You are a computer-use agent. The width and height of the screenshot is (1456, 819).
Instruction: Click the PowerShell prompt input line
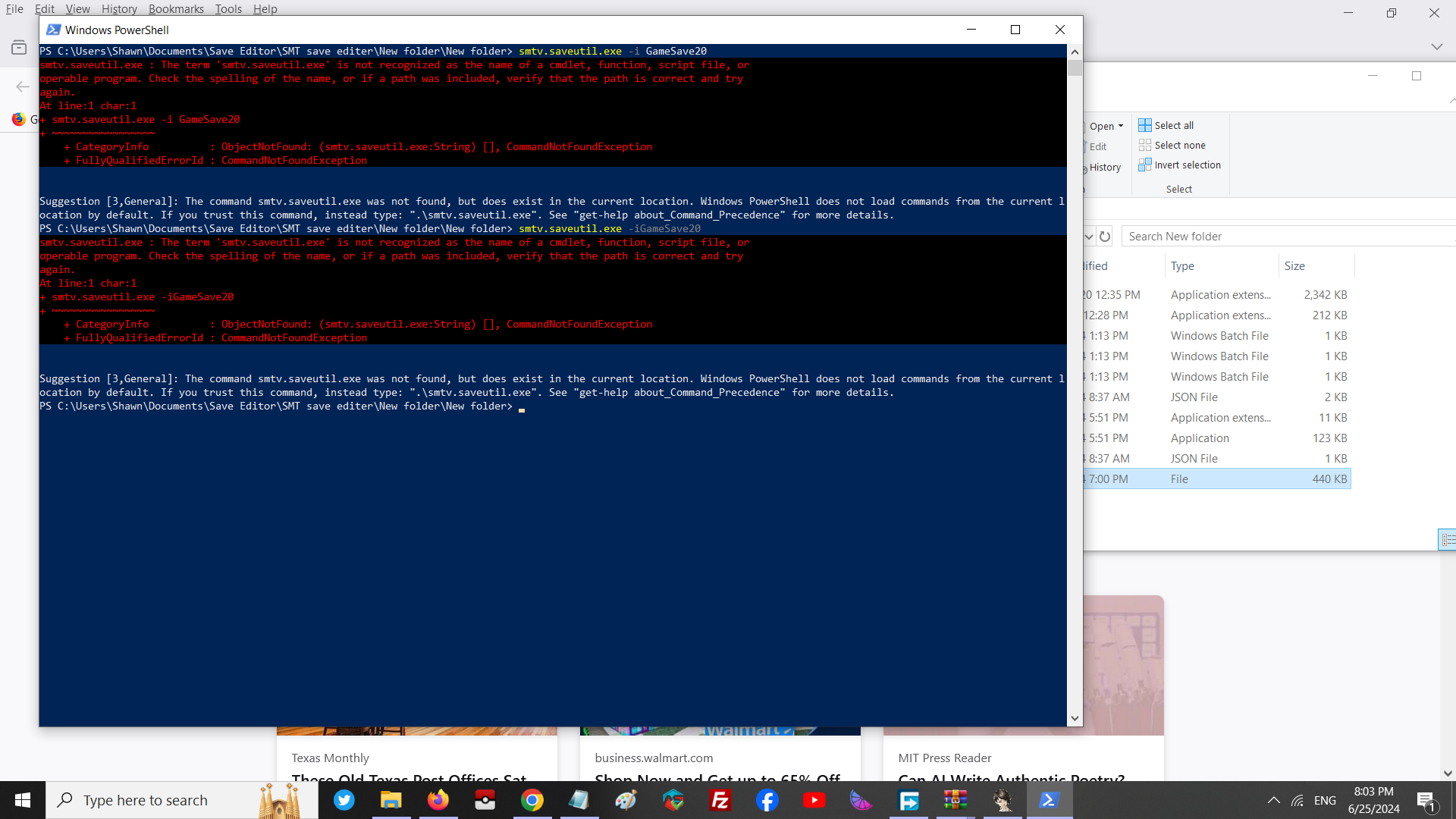(x=553, y=406)
